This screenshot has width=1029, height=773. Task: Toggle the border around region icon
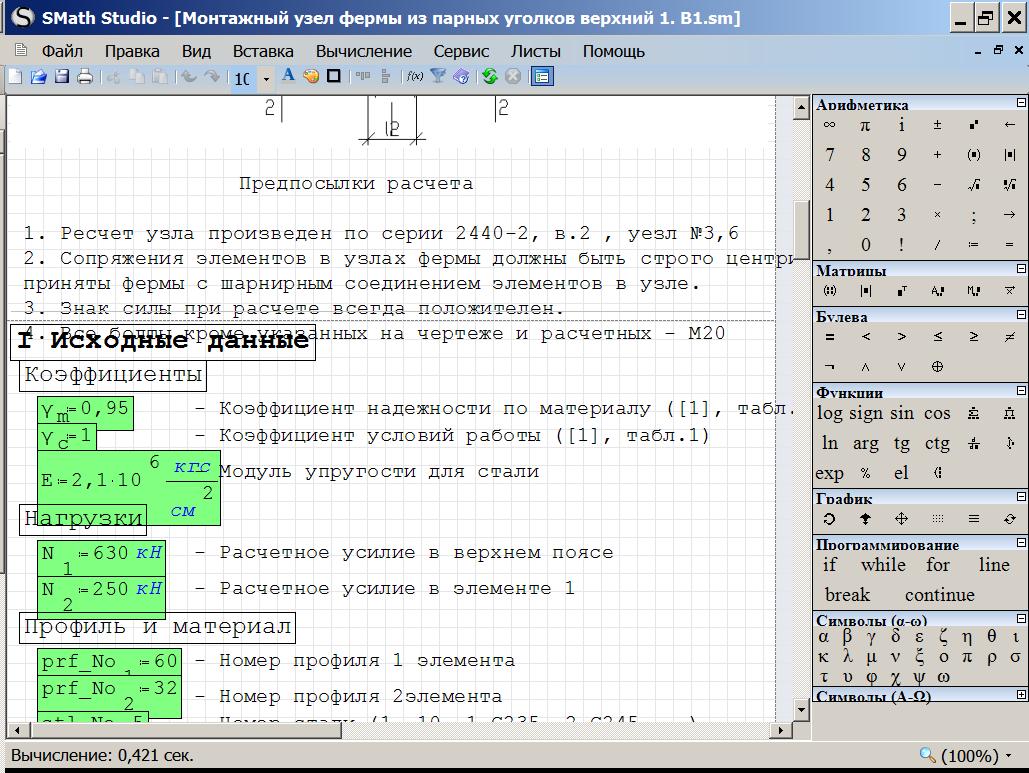(334, 77)
